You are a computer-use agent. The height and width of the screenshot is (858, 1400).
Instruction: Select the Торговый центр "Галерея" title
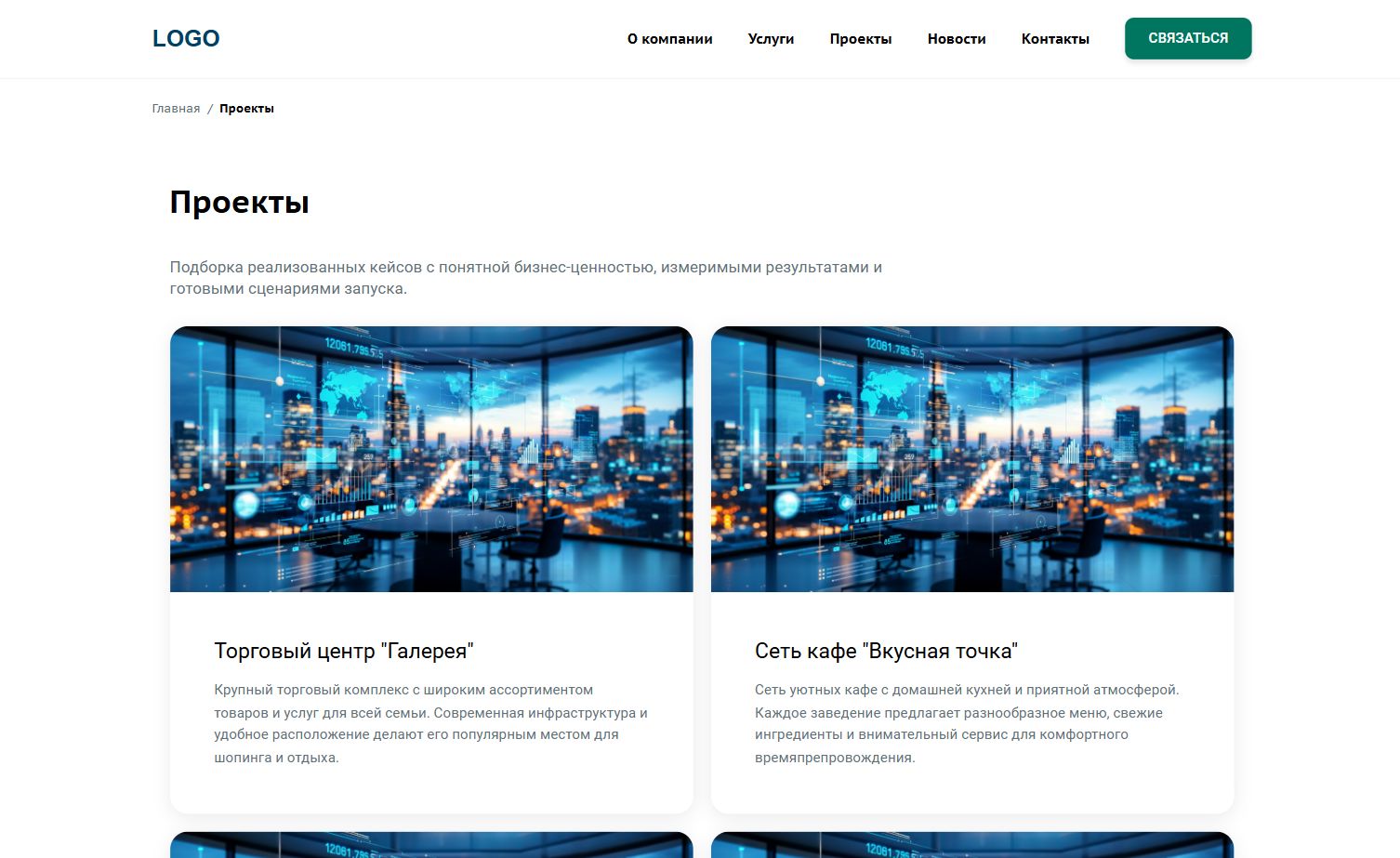(x=344, y=651)
